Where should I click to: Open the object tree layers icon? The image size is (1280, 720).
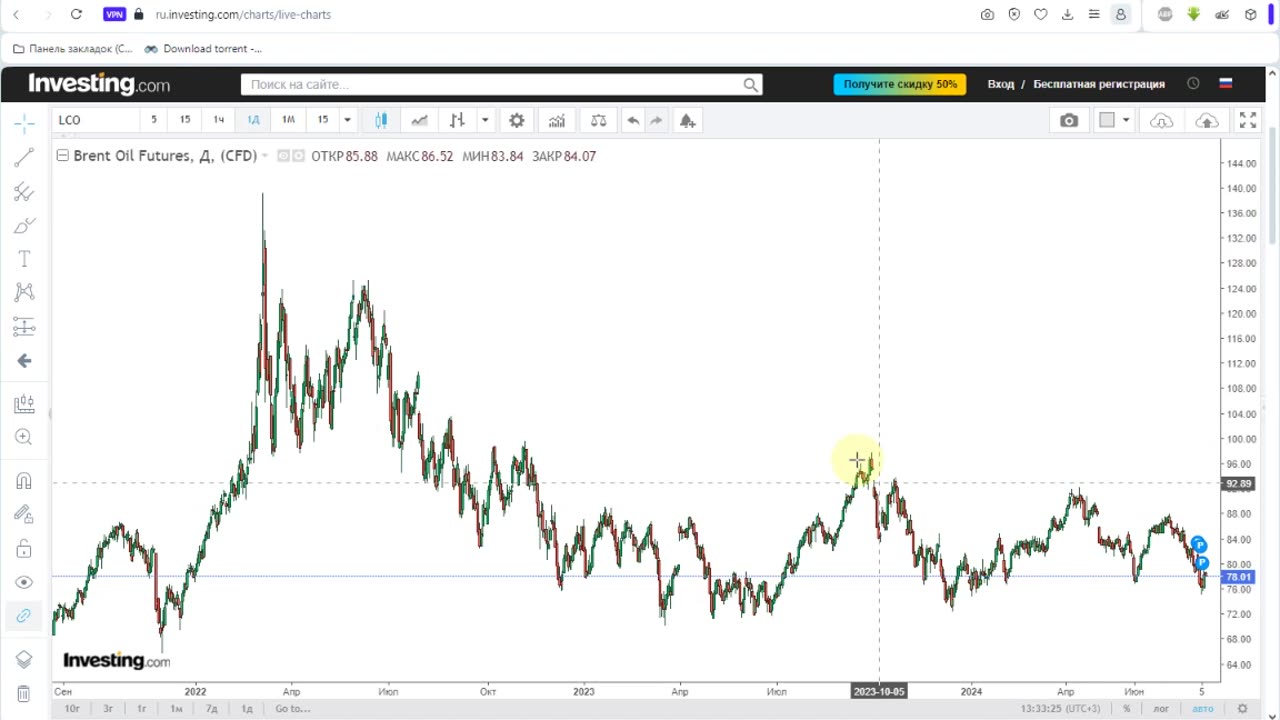(24, 660)
